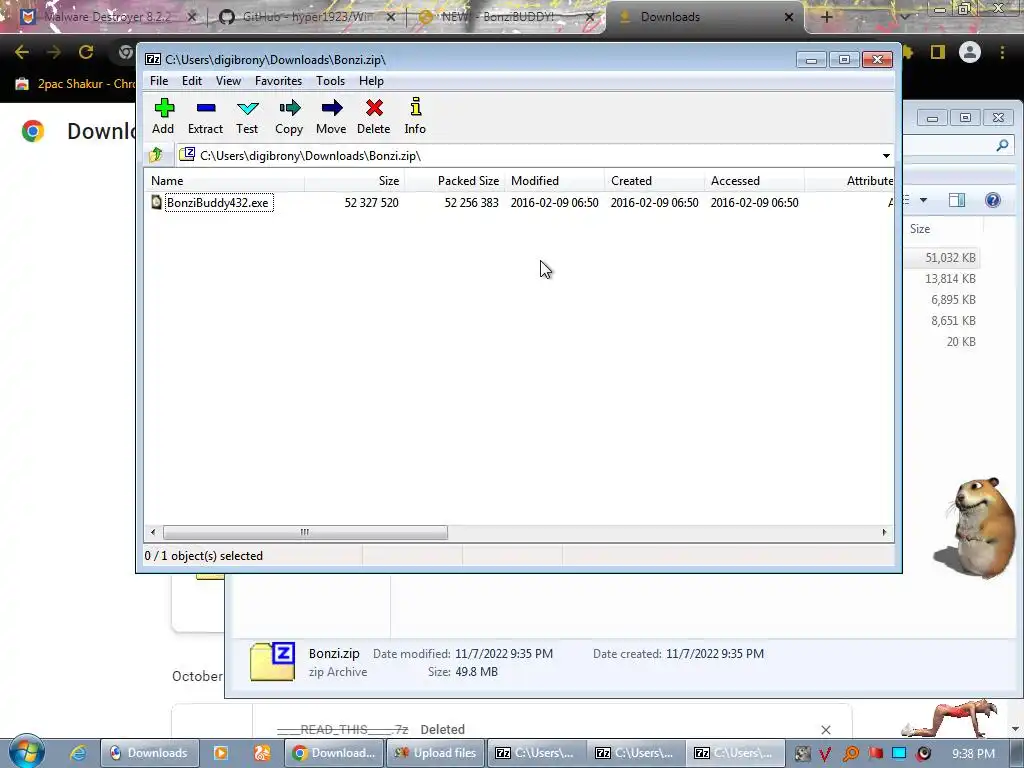
Task: Open the Chrome three-dot menu
Action: [x=1002, y=52]
